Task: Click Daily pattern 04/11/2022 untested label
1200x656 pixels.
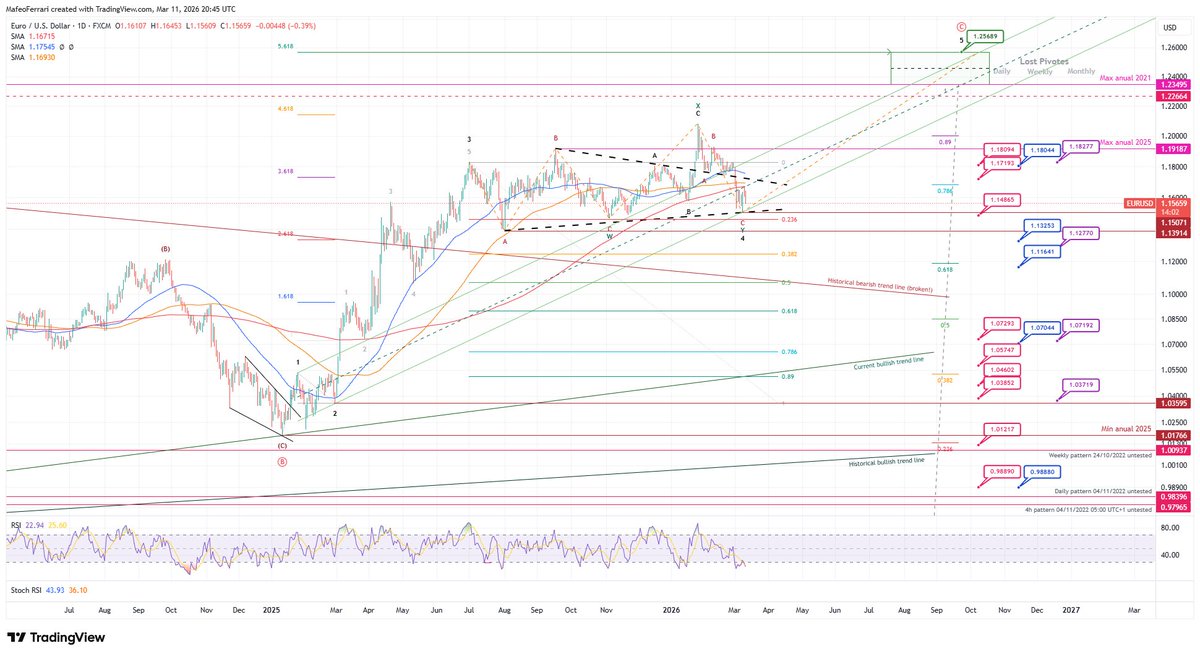Action: [1104, 491]
